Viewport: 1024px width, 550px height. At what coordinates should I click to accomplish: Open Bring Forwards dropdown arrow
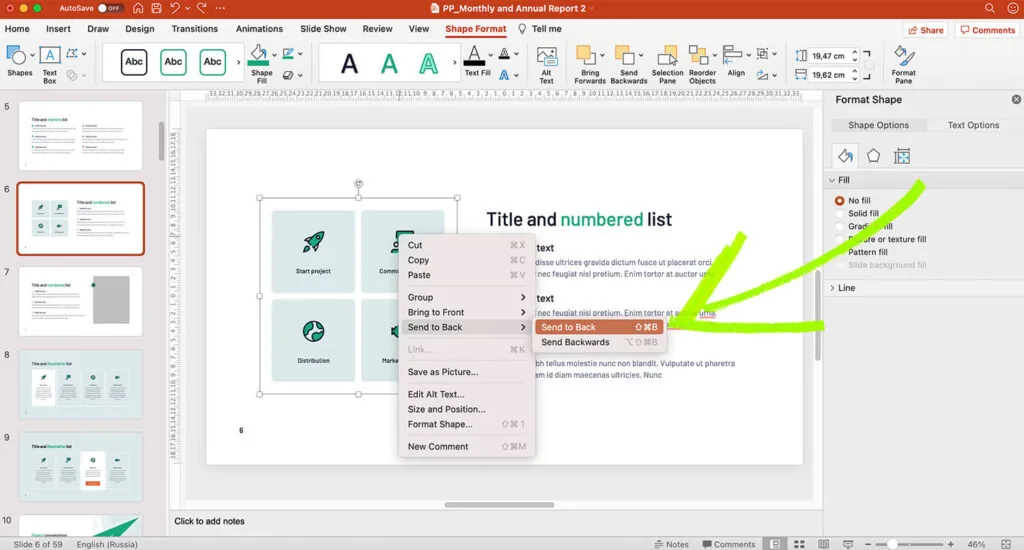click(x=601, y=55)
